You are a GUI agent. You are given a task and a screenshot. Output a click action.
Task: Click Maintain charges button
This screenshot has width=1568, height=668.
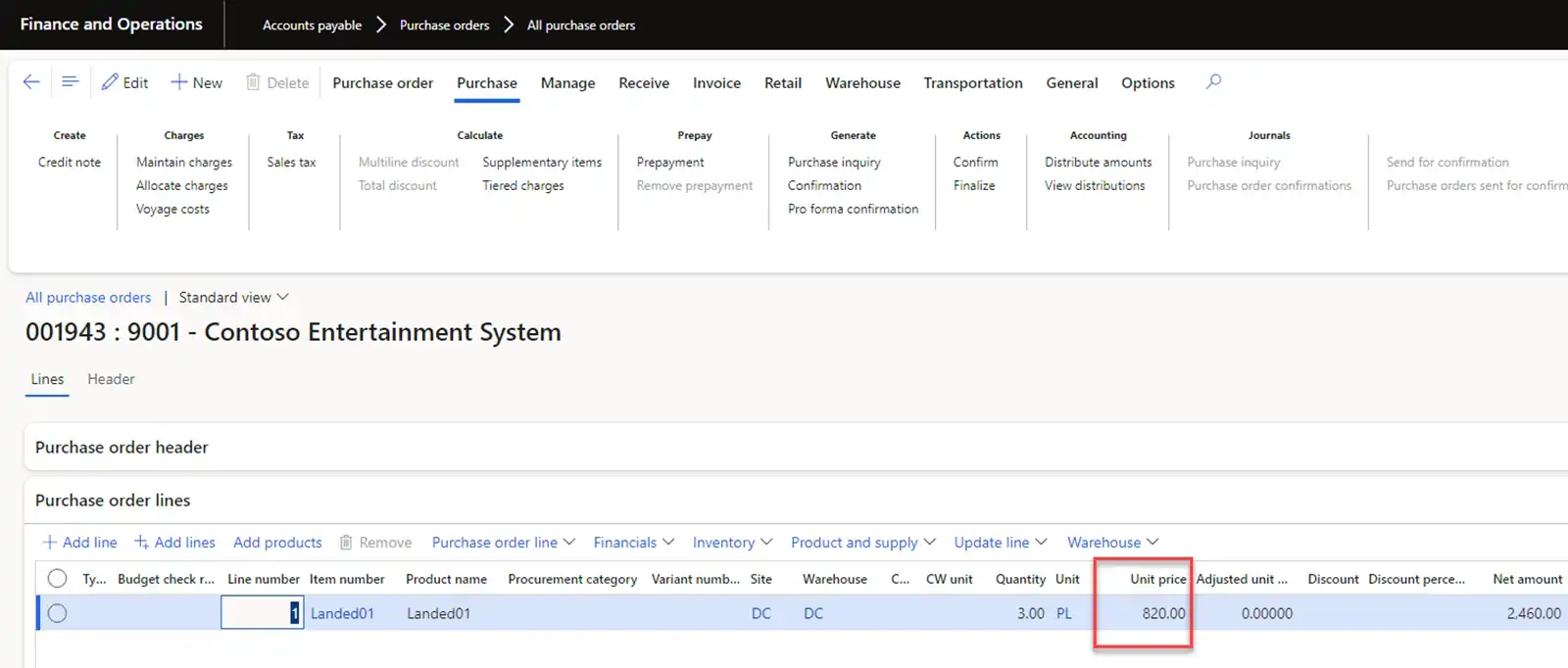coord(184,163)
